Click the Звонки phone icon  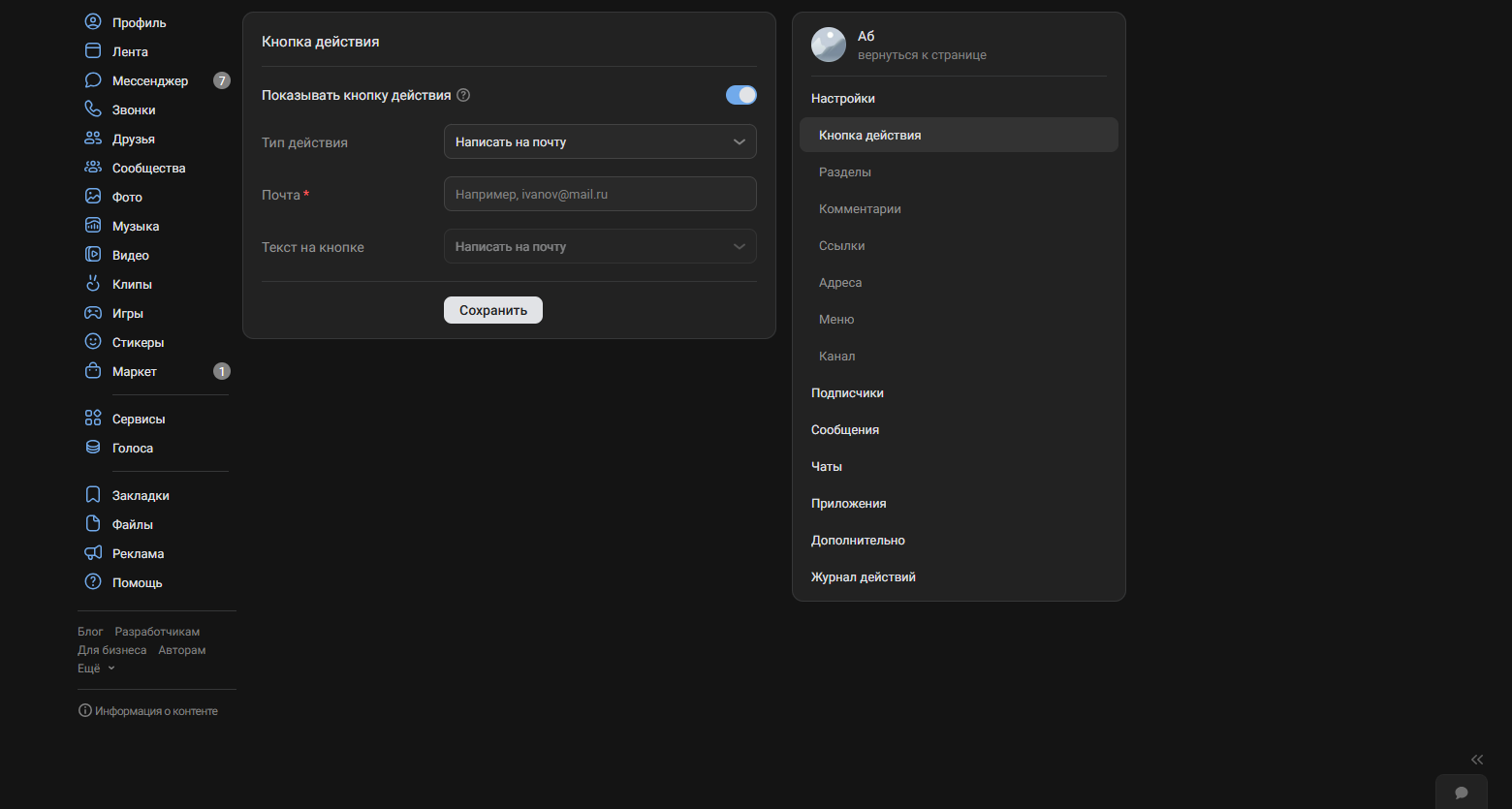tap(93, 109)
